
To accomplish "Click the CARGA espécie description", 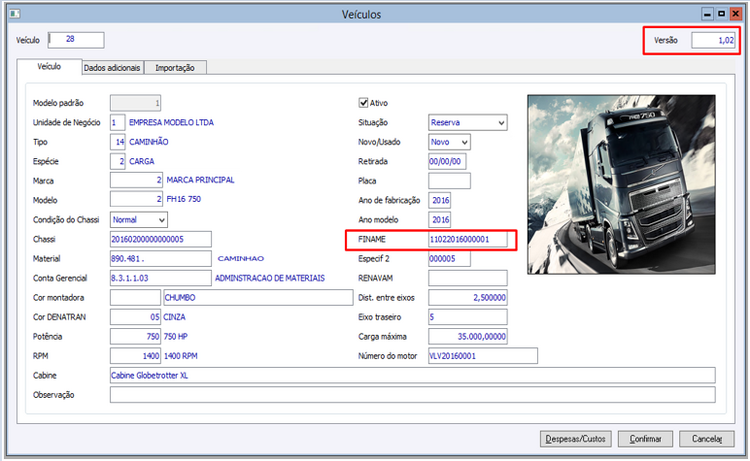I will click(x=142, y=162).
